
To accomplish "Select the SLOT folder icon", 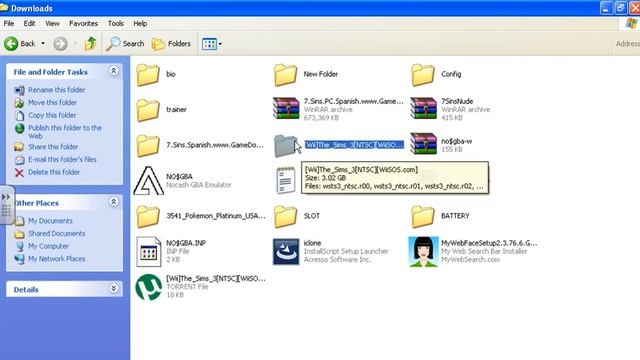I will coord(285,216).
